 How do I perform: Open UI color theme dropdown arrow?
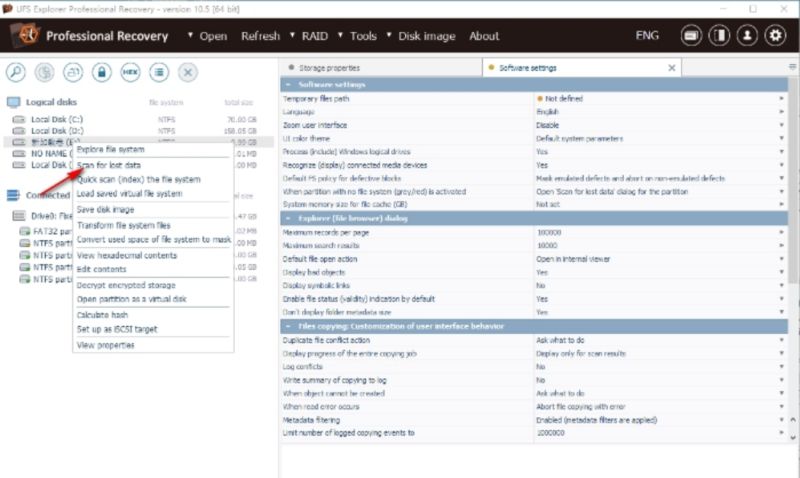click(781, 138)
